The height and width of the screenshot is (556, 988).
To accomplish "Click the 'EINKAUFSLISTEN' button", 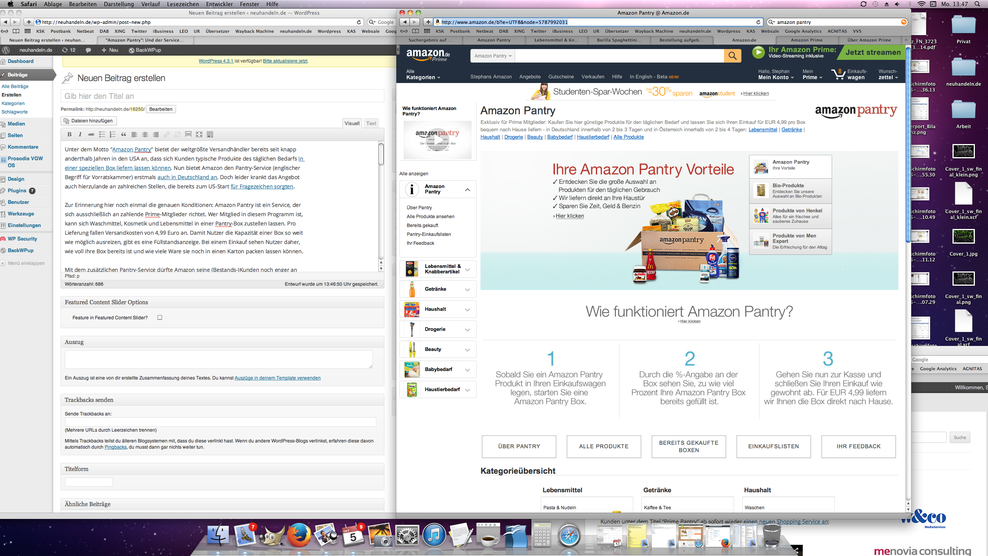I will (773, 446).
